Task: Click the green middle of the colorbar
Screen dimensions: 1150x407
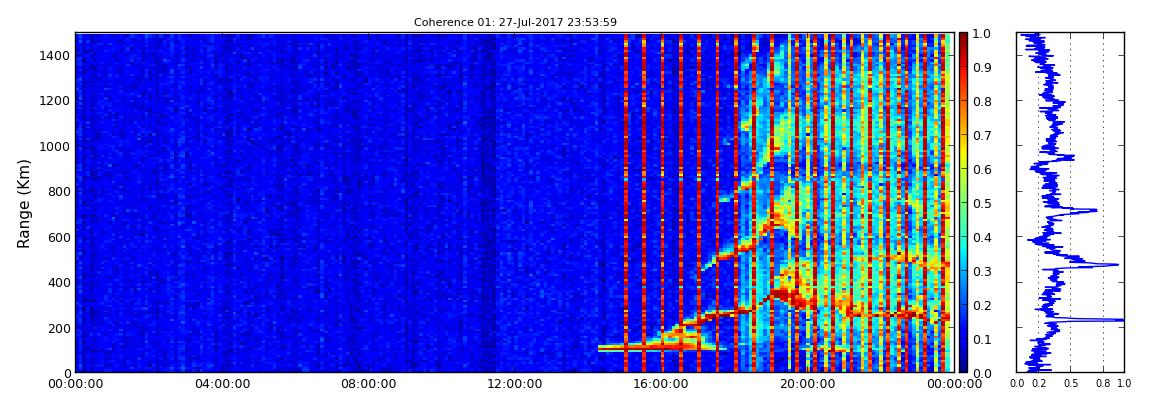Action: click(x=963, y=203)
